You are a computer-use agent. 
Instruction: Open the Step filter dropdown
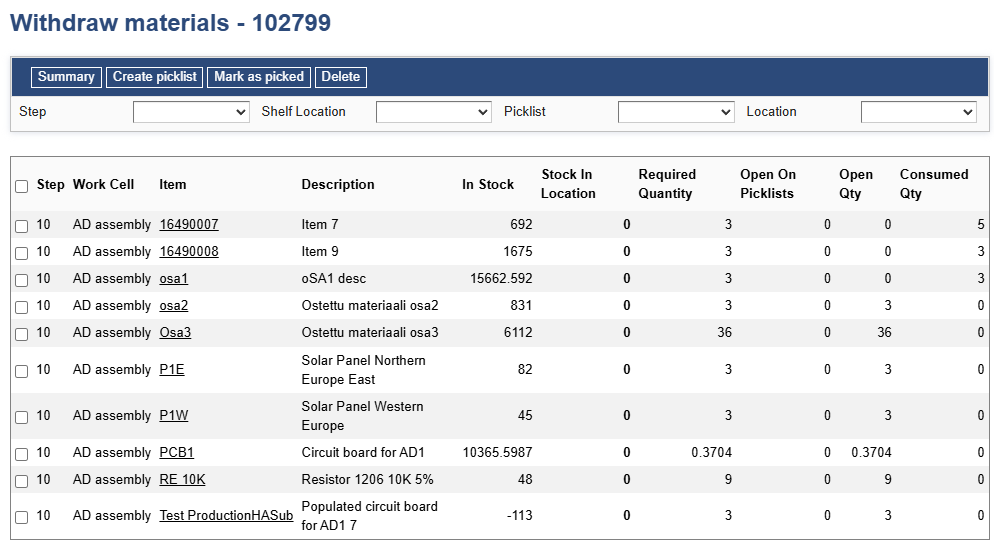[191, 112]
